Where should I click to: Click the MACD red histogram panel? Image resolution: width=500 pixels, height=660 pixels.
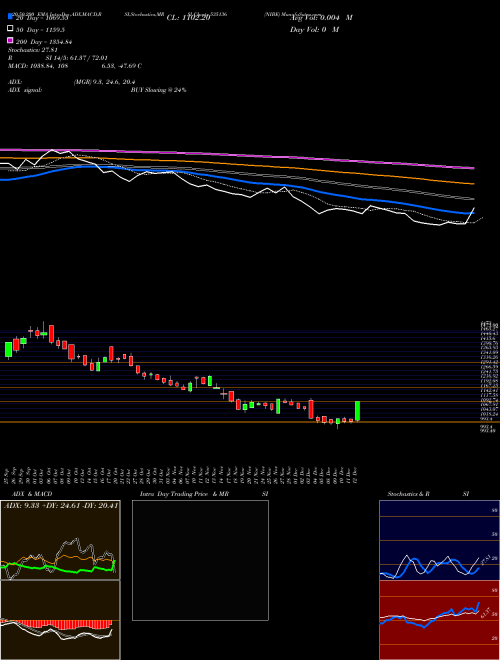click(60, 620)
